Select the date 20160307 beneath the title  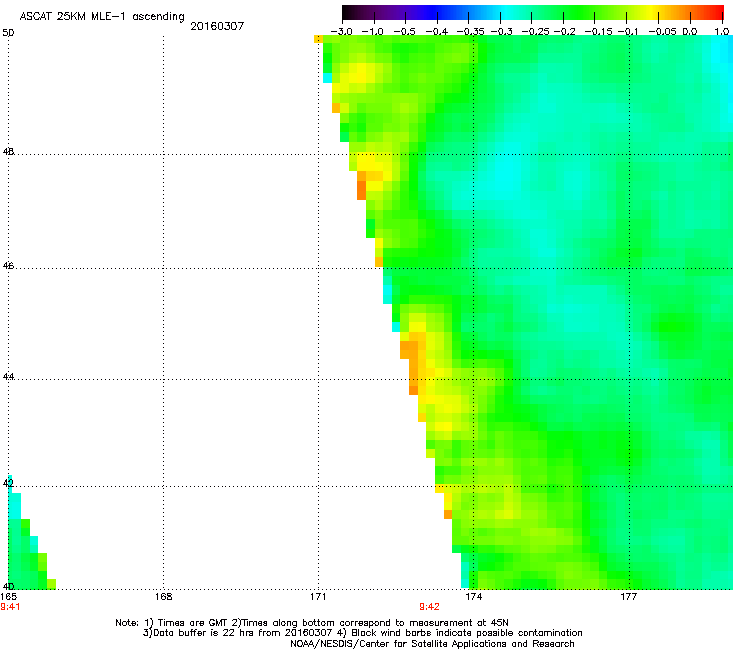click(217, 26)
